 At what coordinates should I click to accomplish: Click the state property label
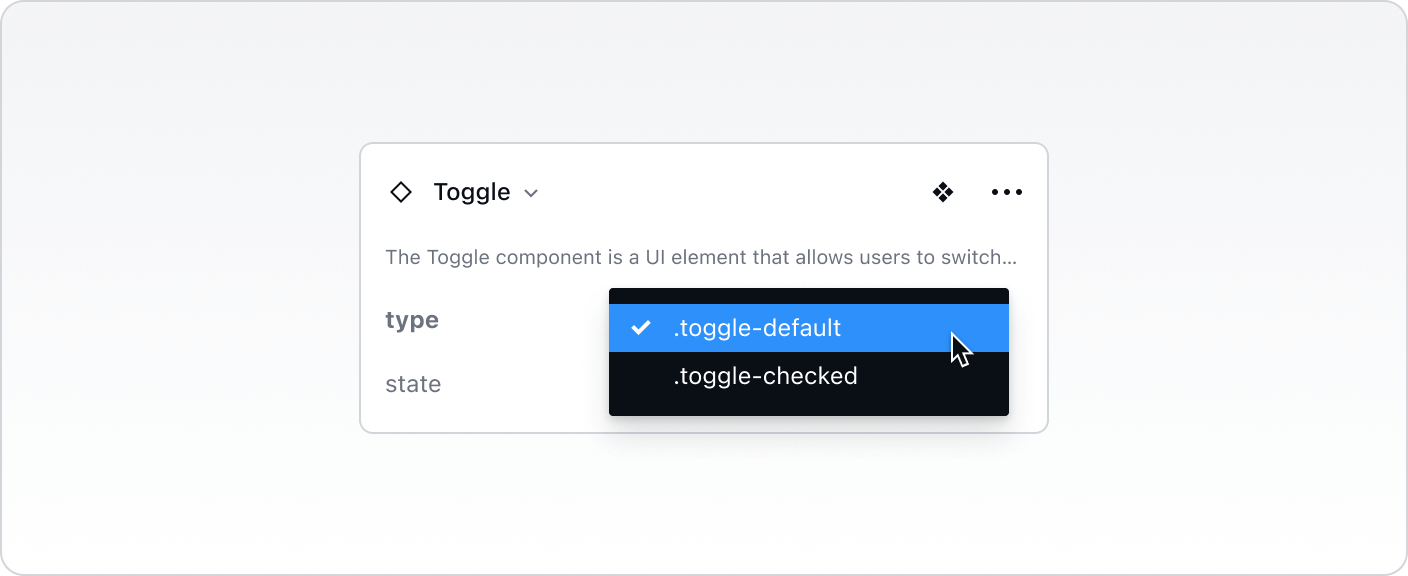413,384
